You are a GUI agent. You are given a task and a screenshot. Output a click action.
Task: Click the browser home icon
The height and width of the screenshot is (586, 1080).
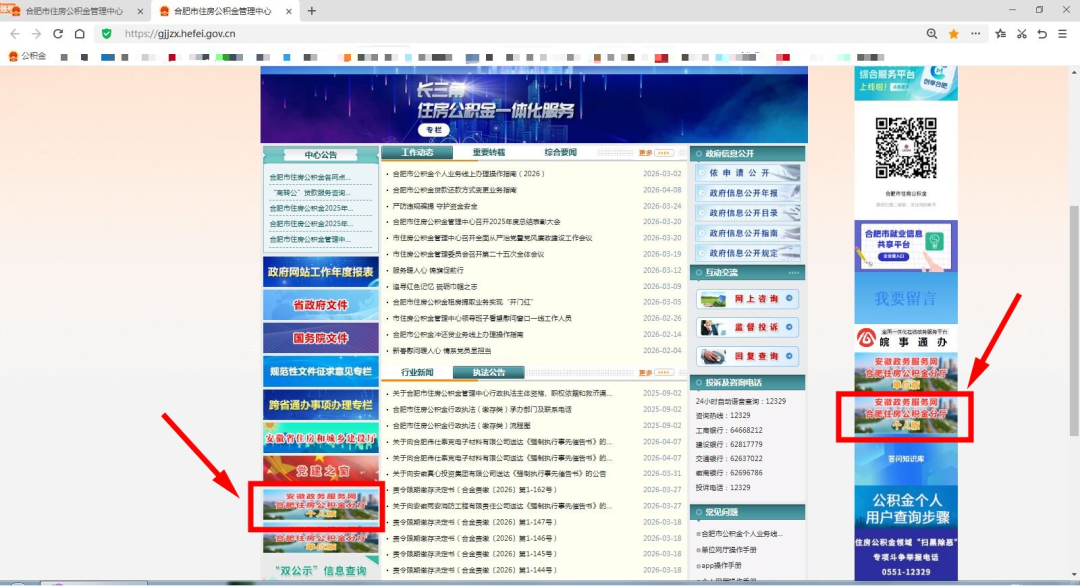(x=80, y=33)
